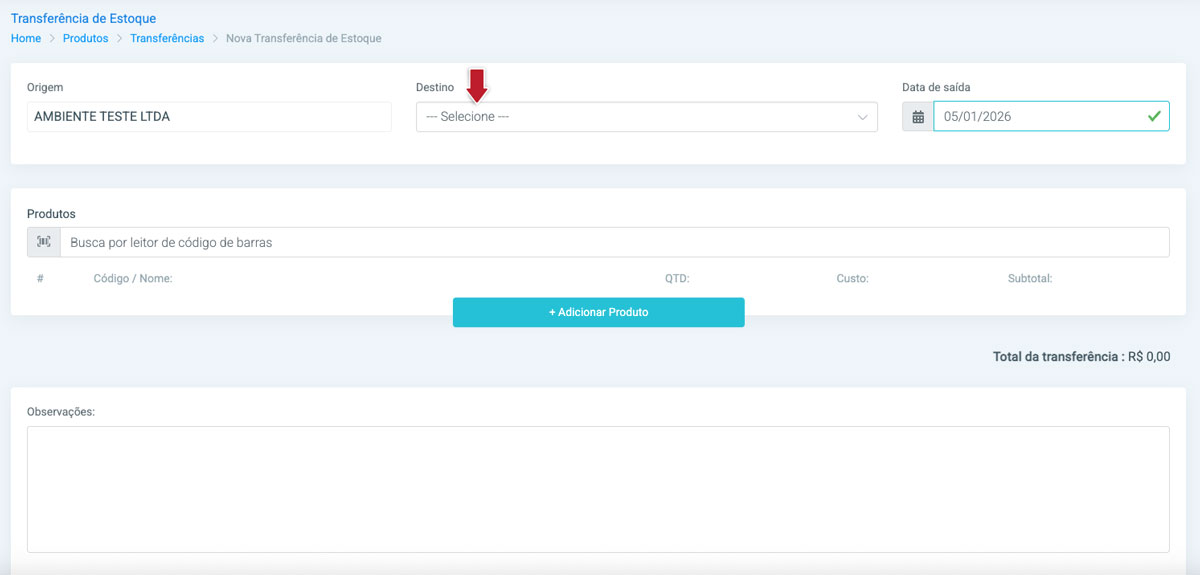This screenshot has width=1200, height=575.
Task: Click the calendar icon beside the date
Action: (917, 117)
